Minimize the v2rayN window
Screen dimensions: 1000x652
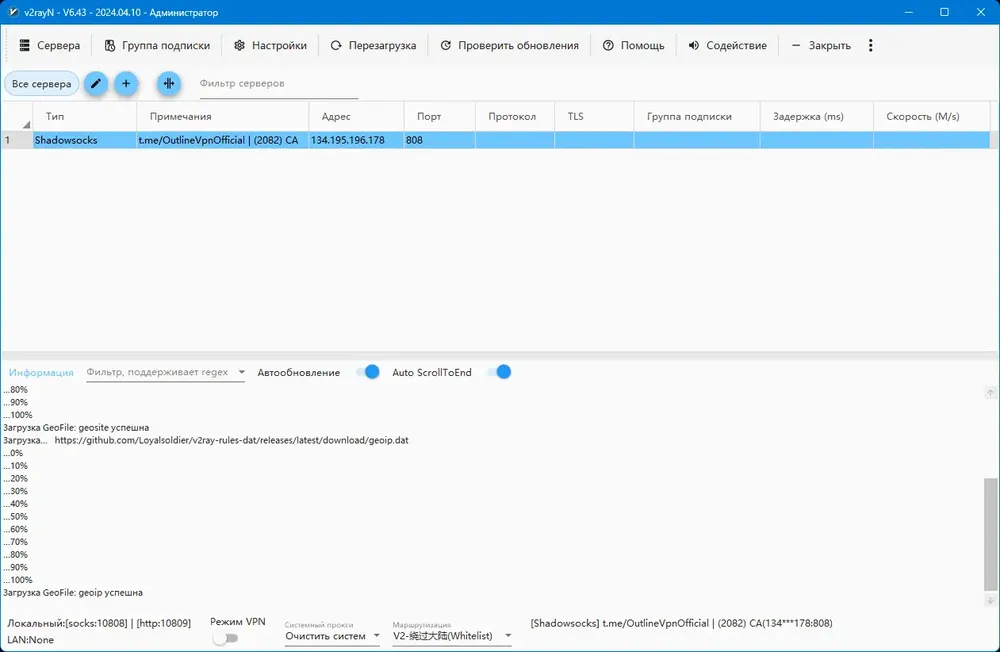[x=909, y=12]
